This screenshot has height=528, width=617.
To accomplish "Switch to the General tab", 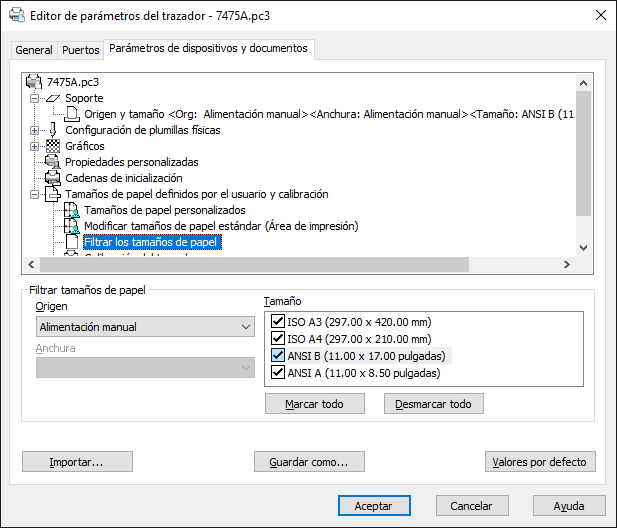I will (x=34, y=50).
